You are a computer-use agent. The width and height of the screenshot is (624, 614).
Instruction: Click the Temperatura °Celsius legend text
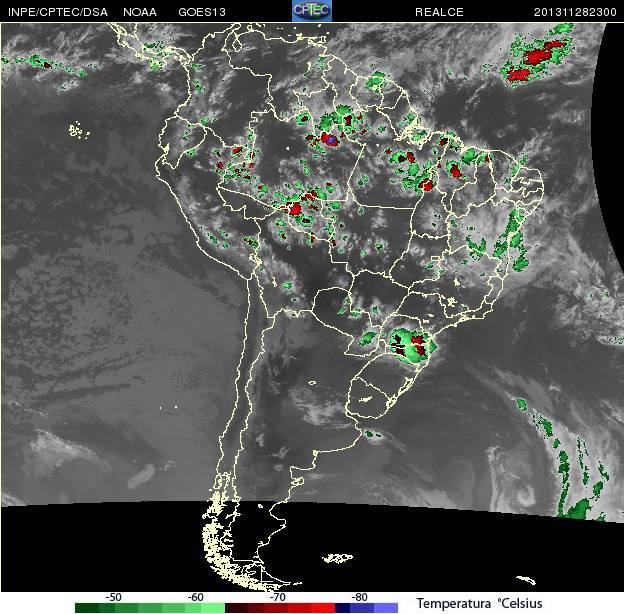pos(480,603)
